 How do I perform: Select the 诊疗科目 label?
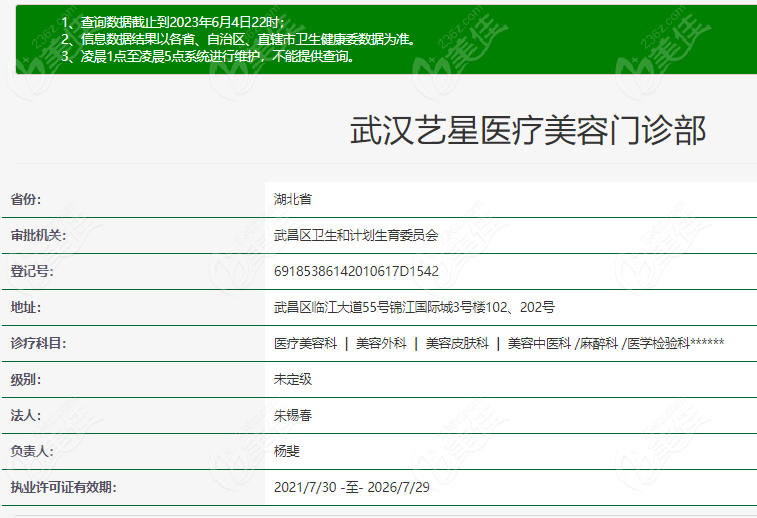(39, 343)
